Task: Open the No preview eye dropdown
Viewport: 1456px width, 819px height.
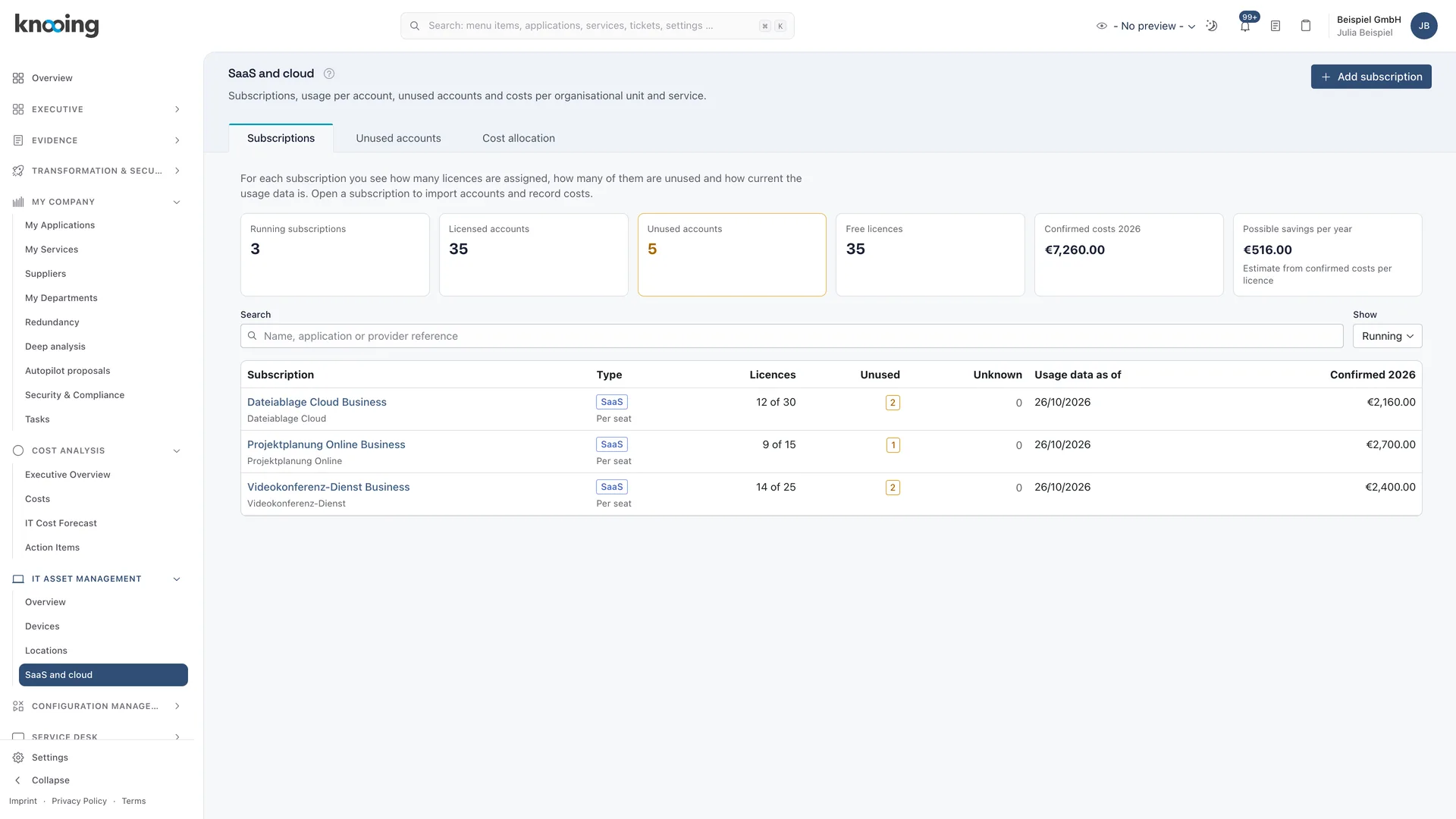Action: [1146, 26]
